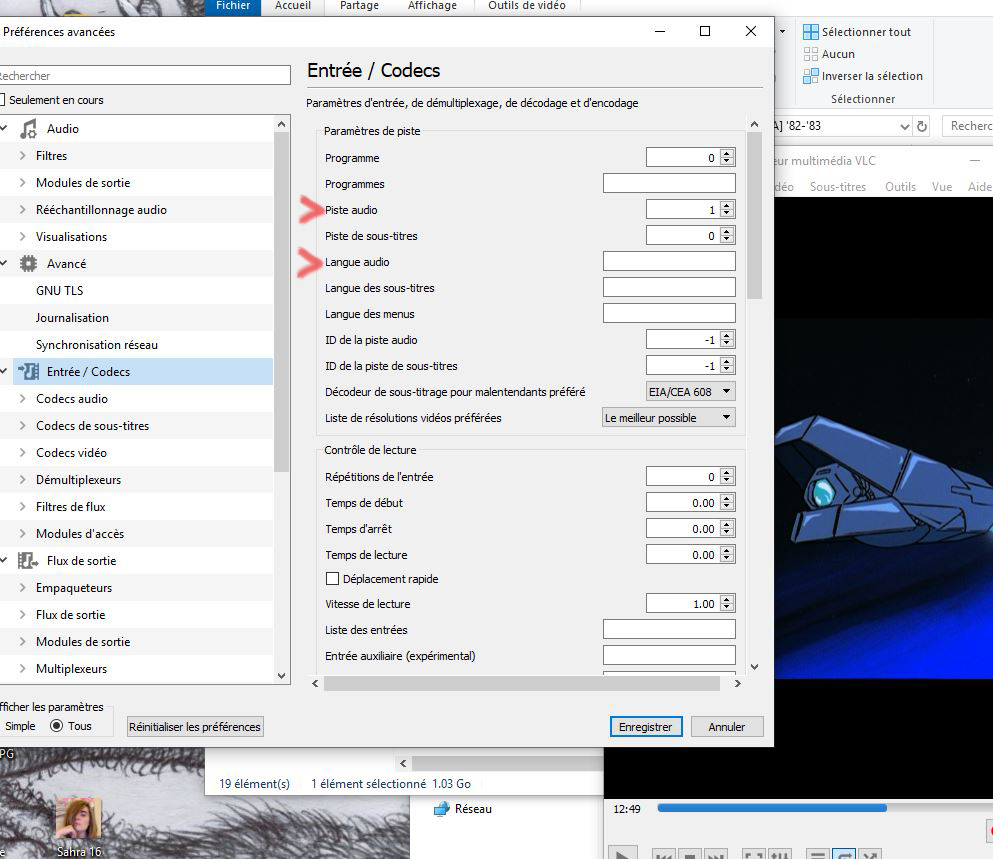993x859 pixels.
Task: Open the Sous-titres menu in VLC
Action: (x=838, y=187)
